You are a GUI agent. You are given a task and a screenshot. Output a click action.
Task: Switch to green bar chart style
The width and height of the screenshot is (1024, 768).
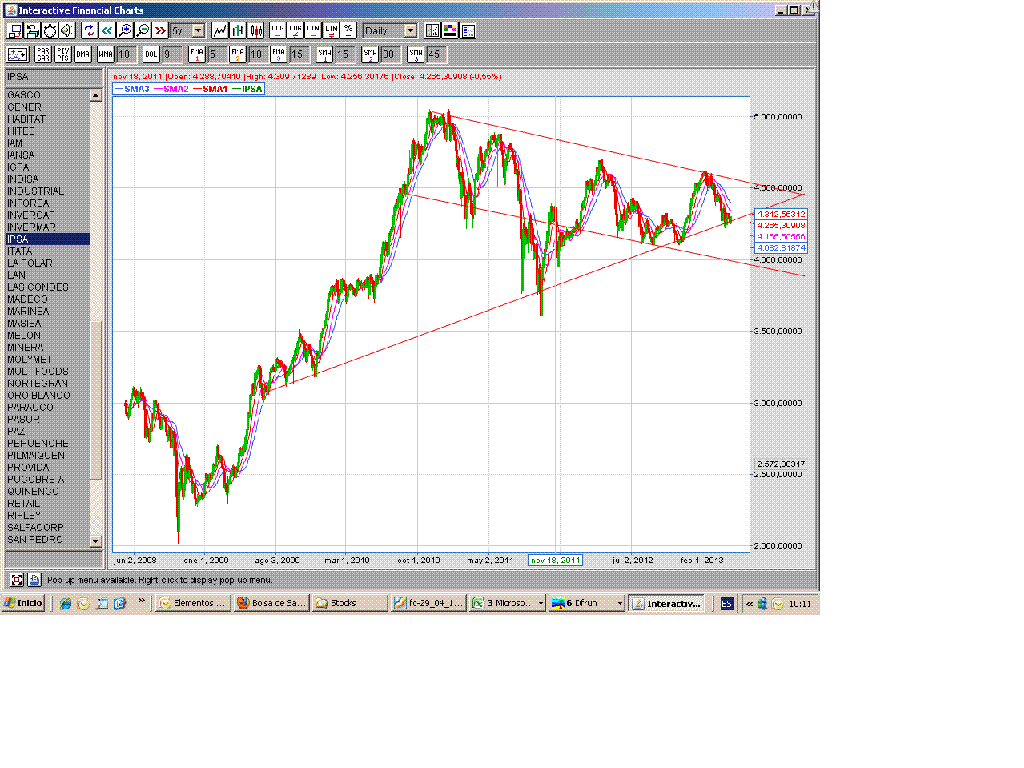point(238,31)
